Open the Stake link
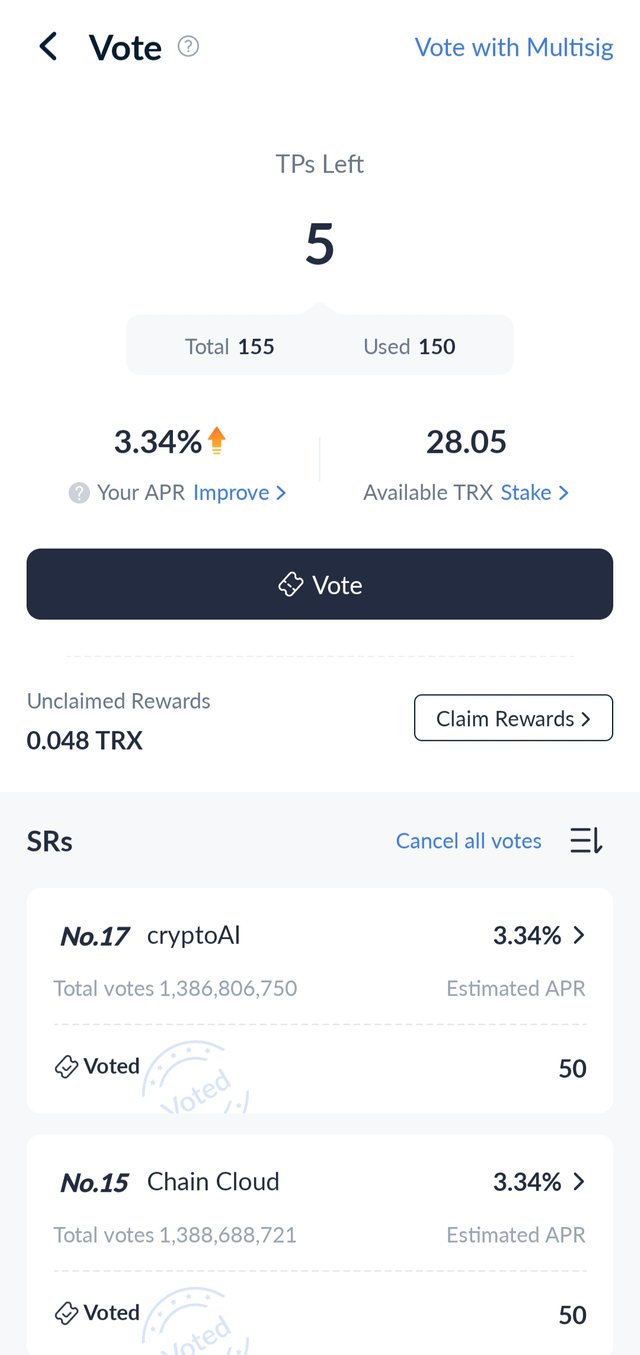Viewport: 640px width, 1355px height. pyautogui.click(x=535, y=493)
